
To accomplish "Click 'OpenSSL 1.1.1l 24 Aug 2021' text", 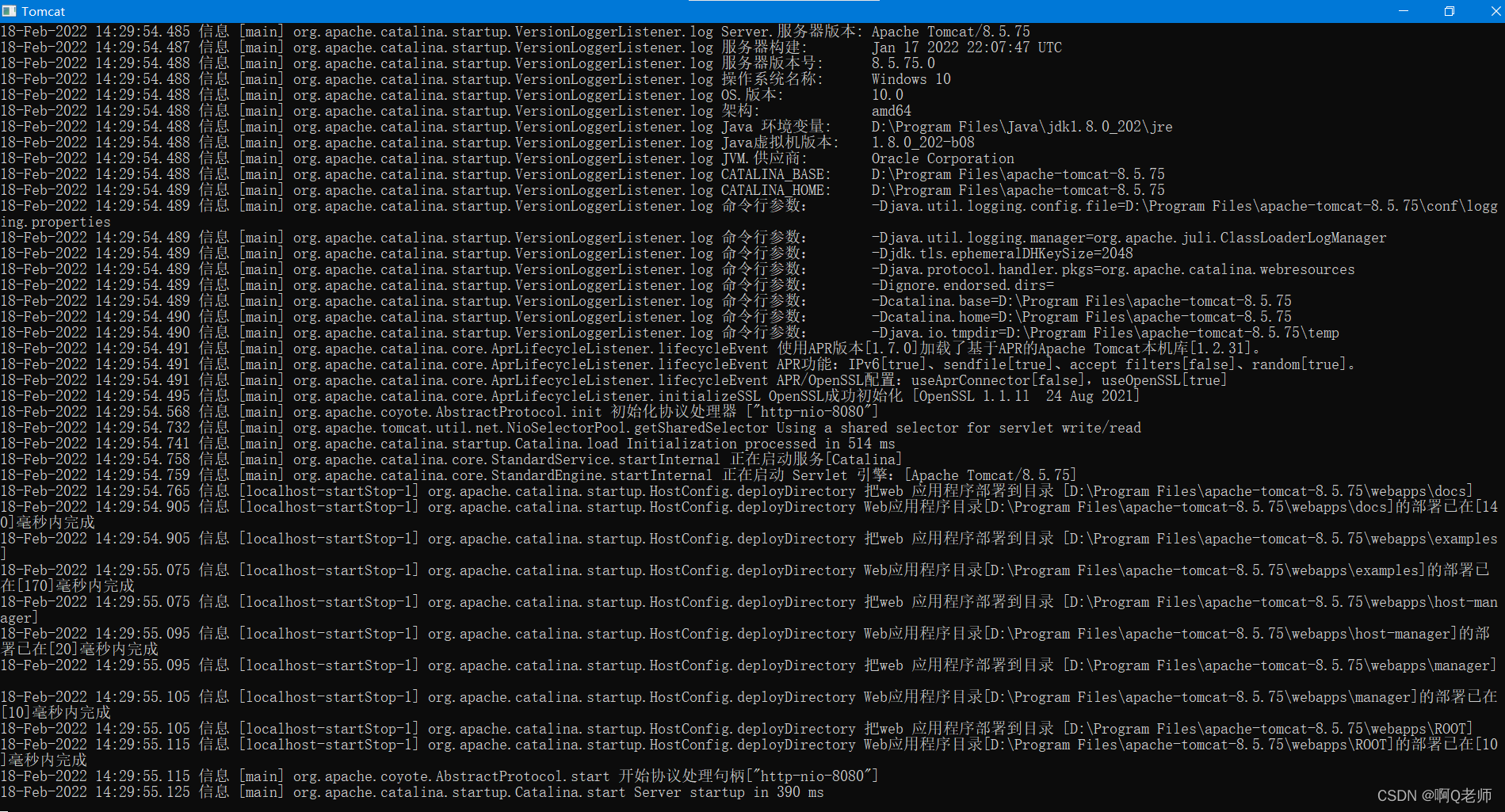I will 1026,396.
